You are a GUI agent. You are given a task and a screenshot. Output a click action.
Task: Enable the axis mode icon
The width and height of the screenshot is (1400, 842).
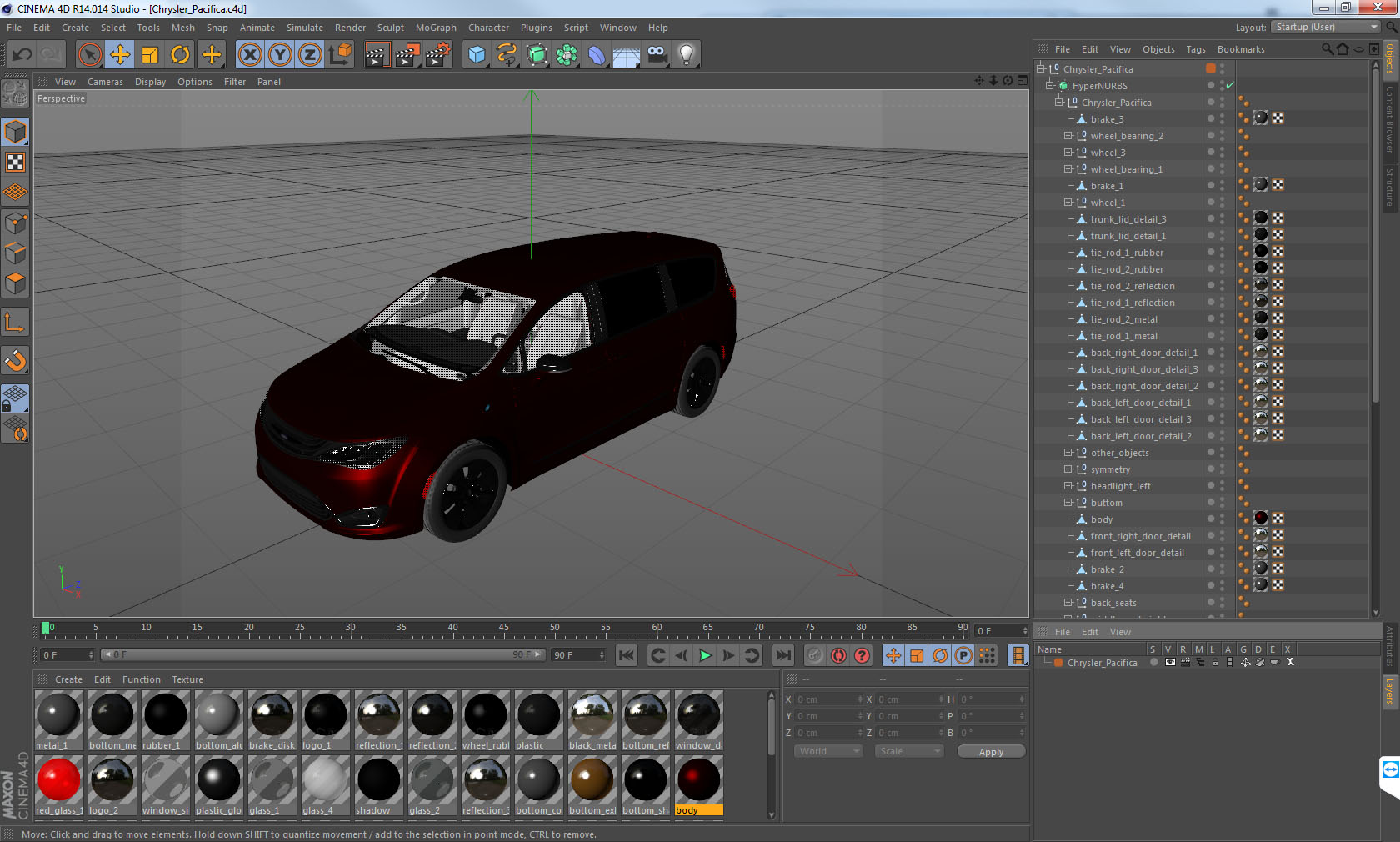point(16,323)
